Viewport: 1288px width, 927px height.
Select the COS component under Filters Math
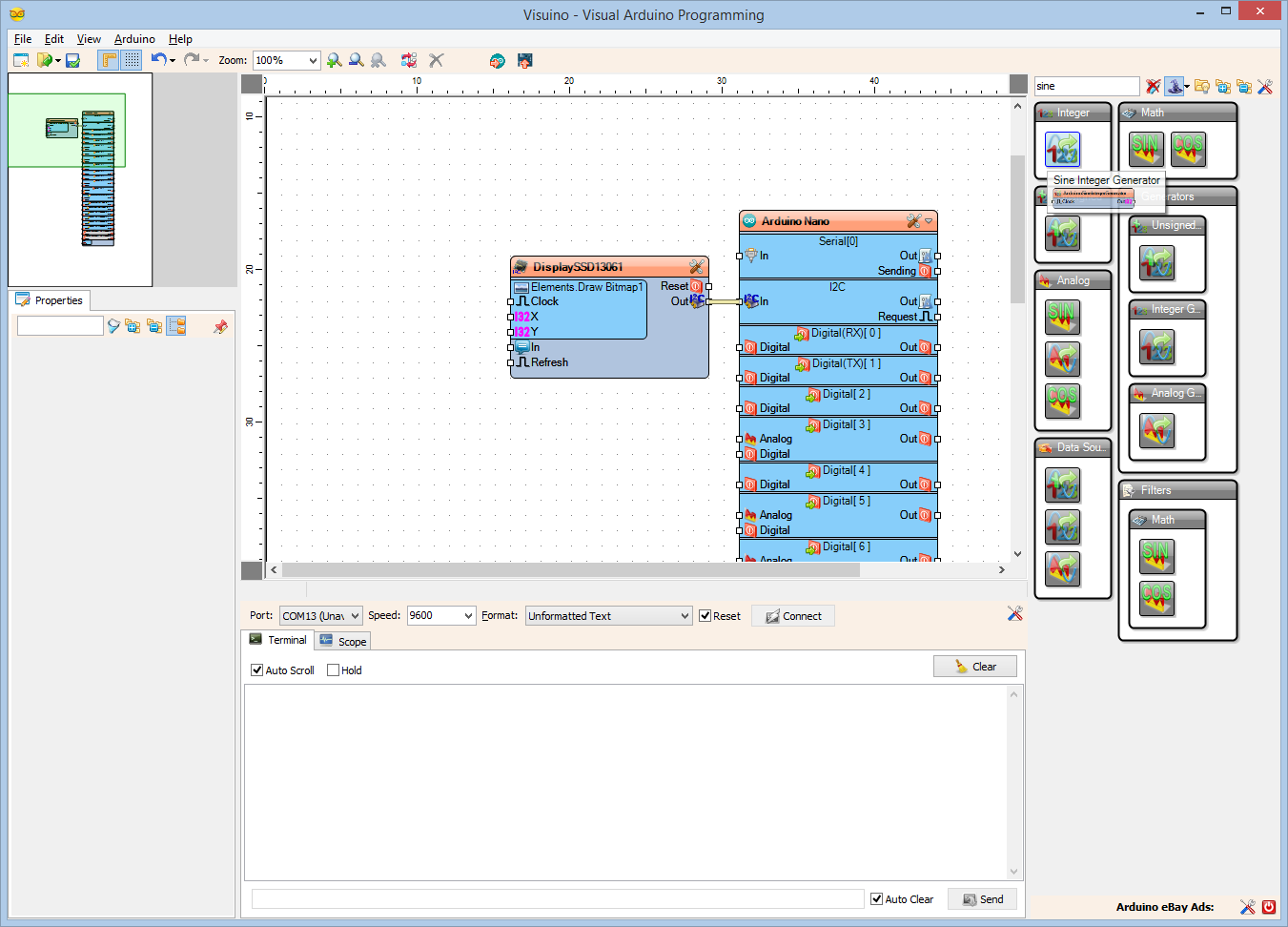tap(1156, 601)
